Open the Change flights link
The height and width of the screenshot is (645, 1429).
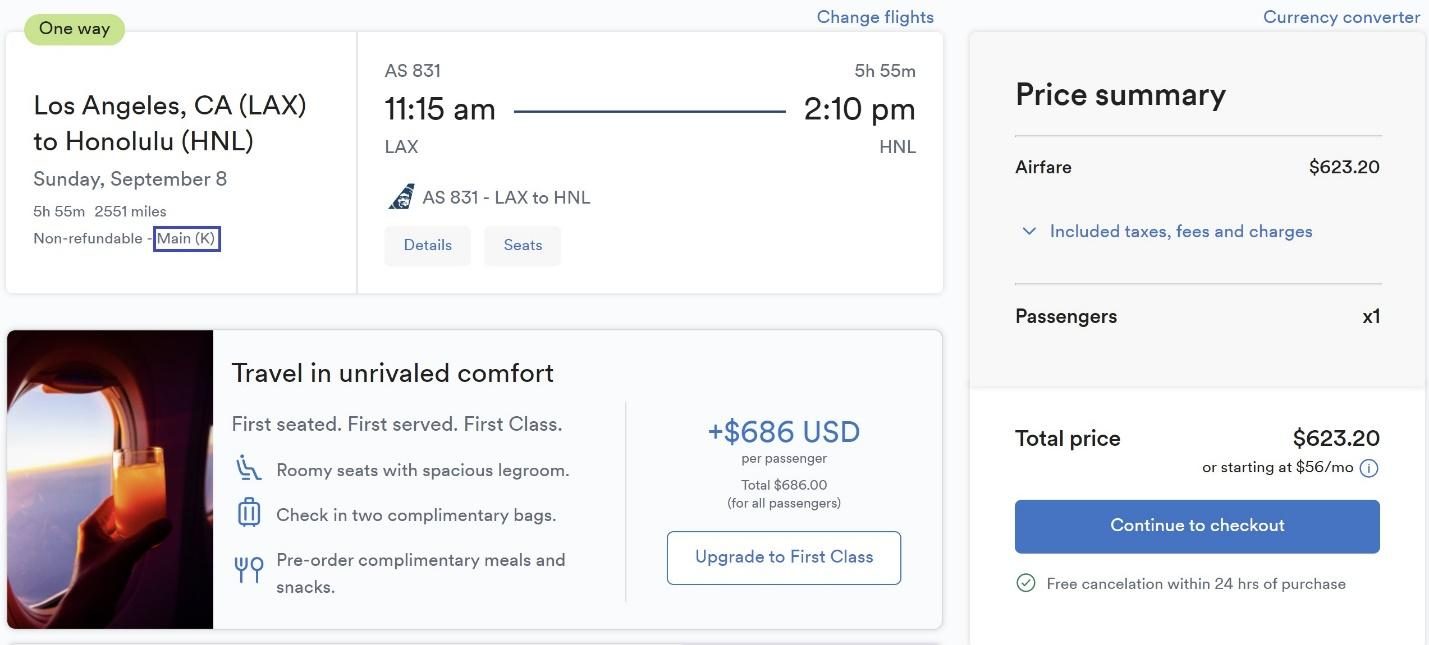click(x=875, y=17)
